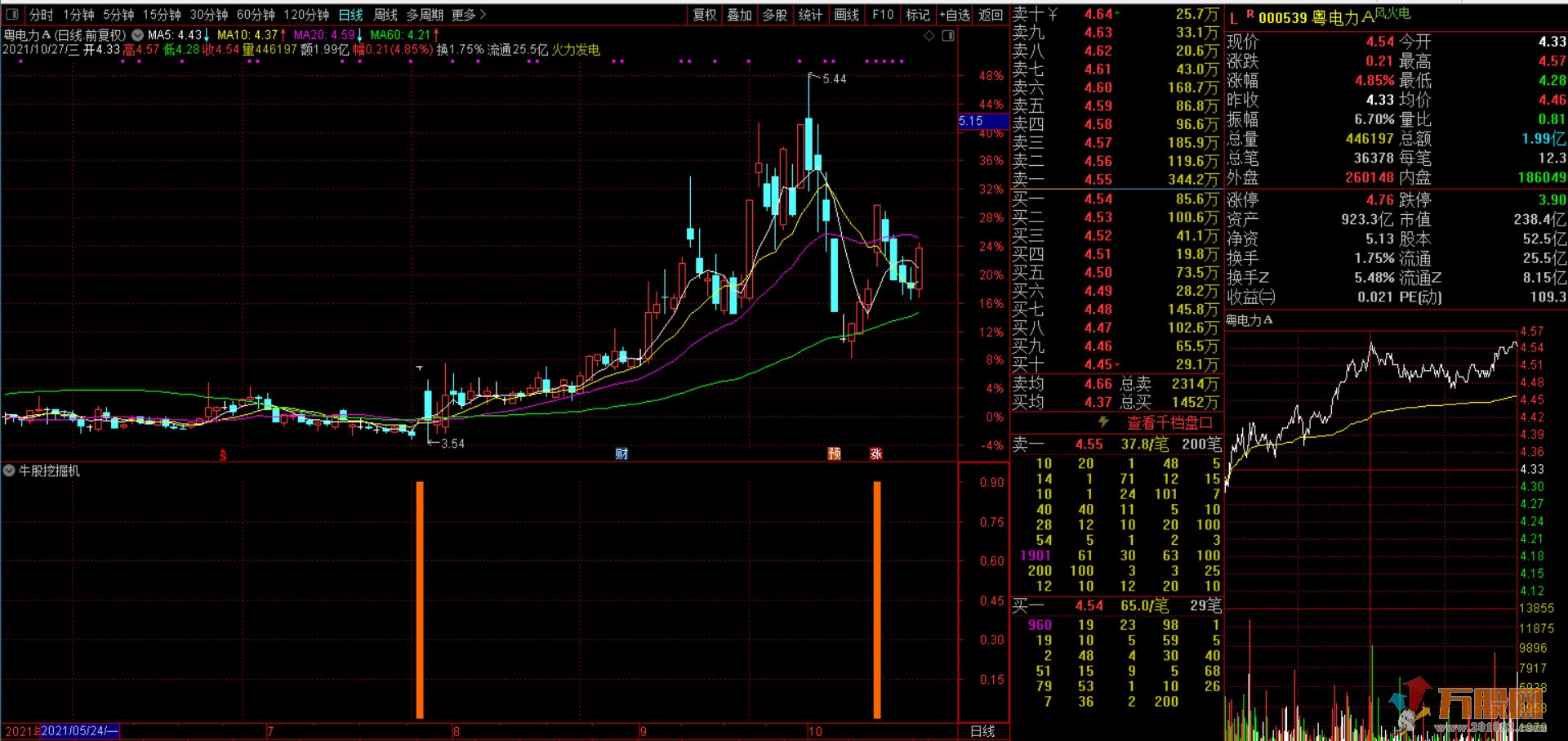Add stock via +自选 button
1568x741 pixels.
954,15
